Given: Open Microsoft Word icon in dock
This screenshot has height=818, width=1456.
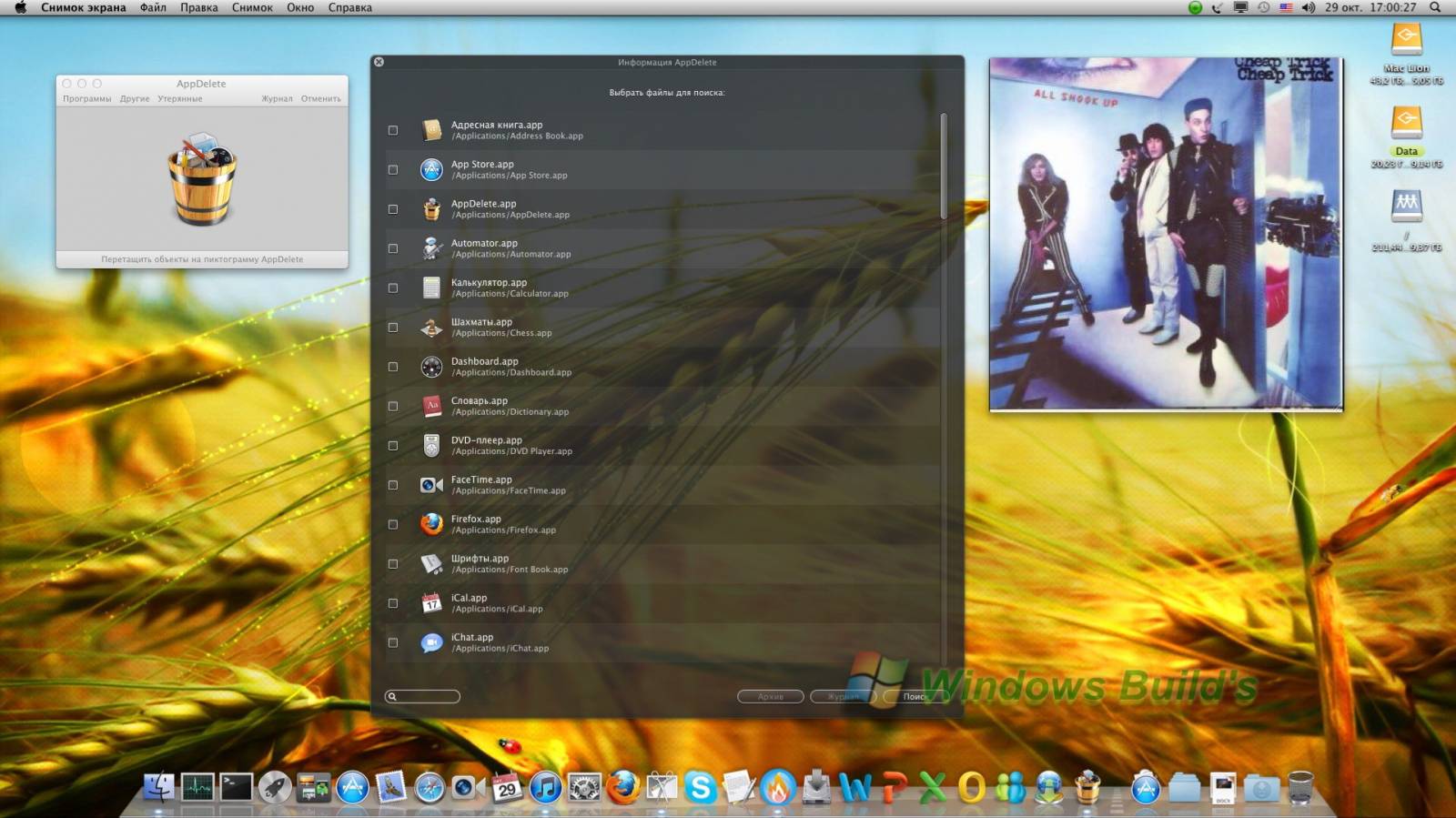Looking at the screenshot, I should pyautogui.click(x=855, y=786).
